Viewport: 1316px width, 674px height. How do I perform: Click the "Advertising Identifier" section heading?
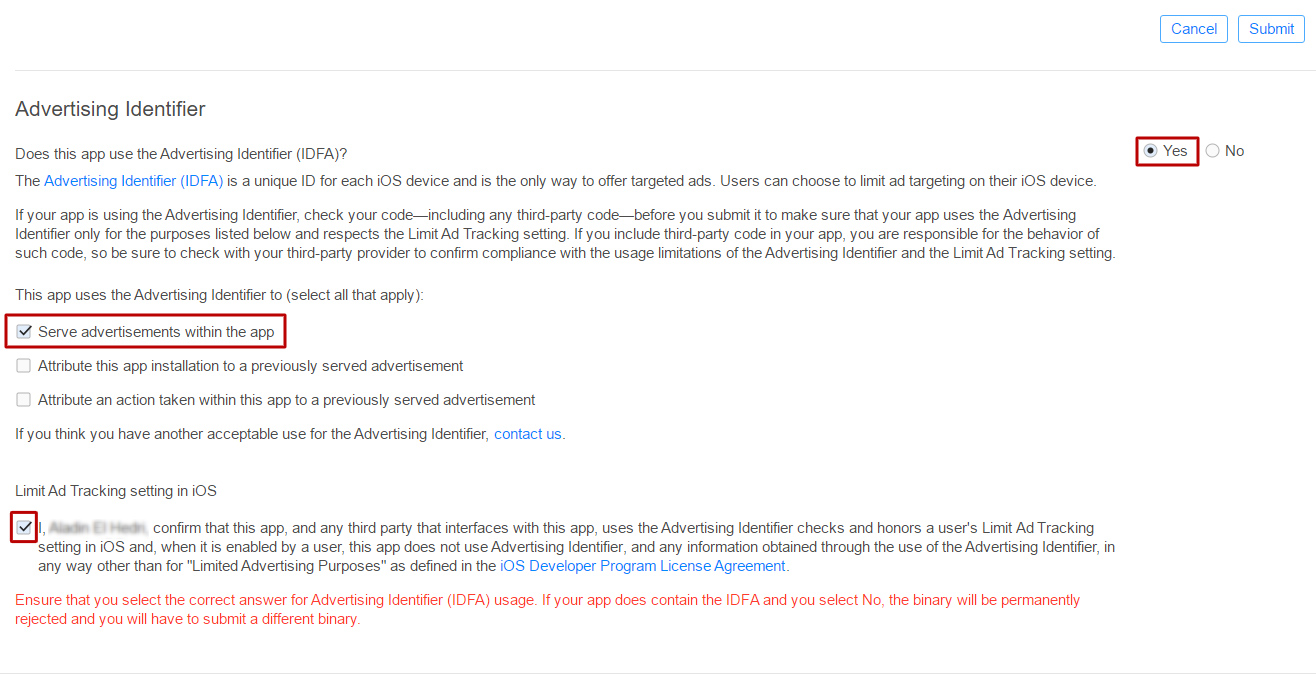tap(110, 109)
